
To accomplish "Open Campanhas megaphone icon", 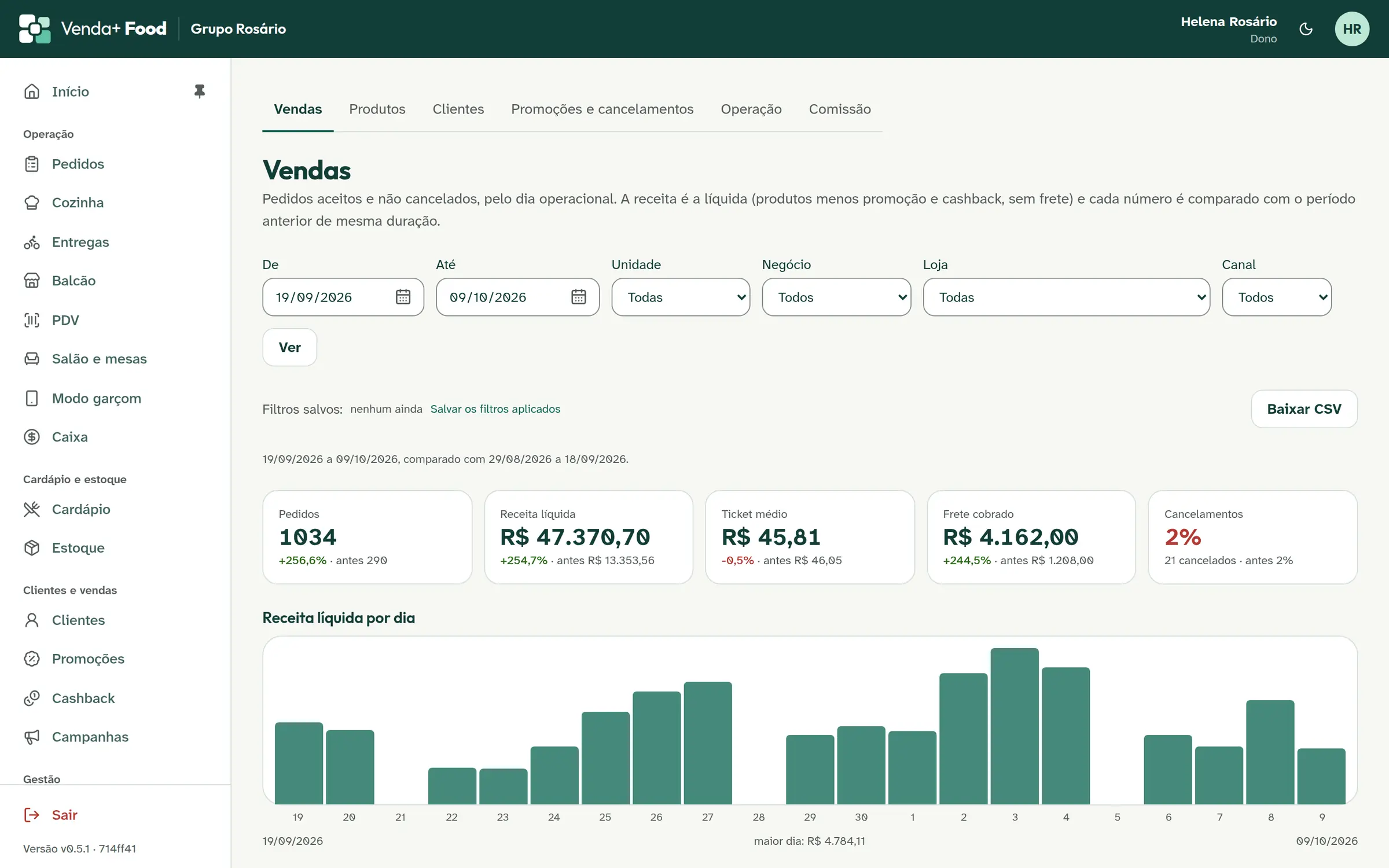I will (x=32, y=737).
